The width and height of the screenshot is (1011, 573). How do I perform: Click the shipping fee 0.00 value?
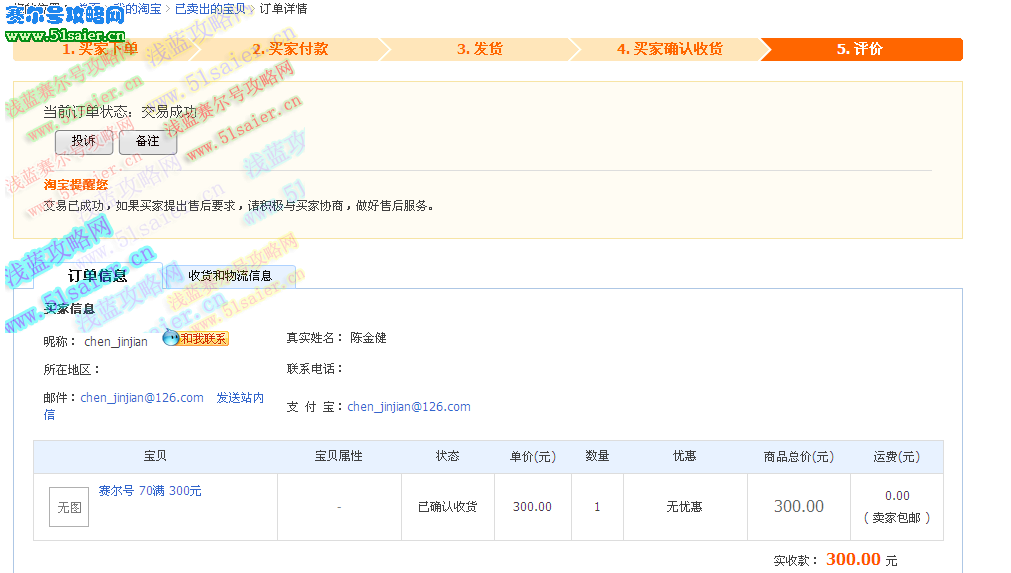pyautogui.click(x=897, y=496)
